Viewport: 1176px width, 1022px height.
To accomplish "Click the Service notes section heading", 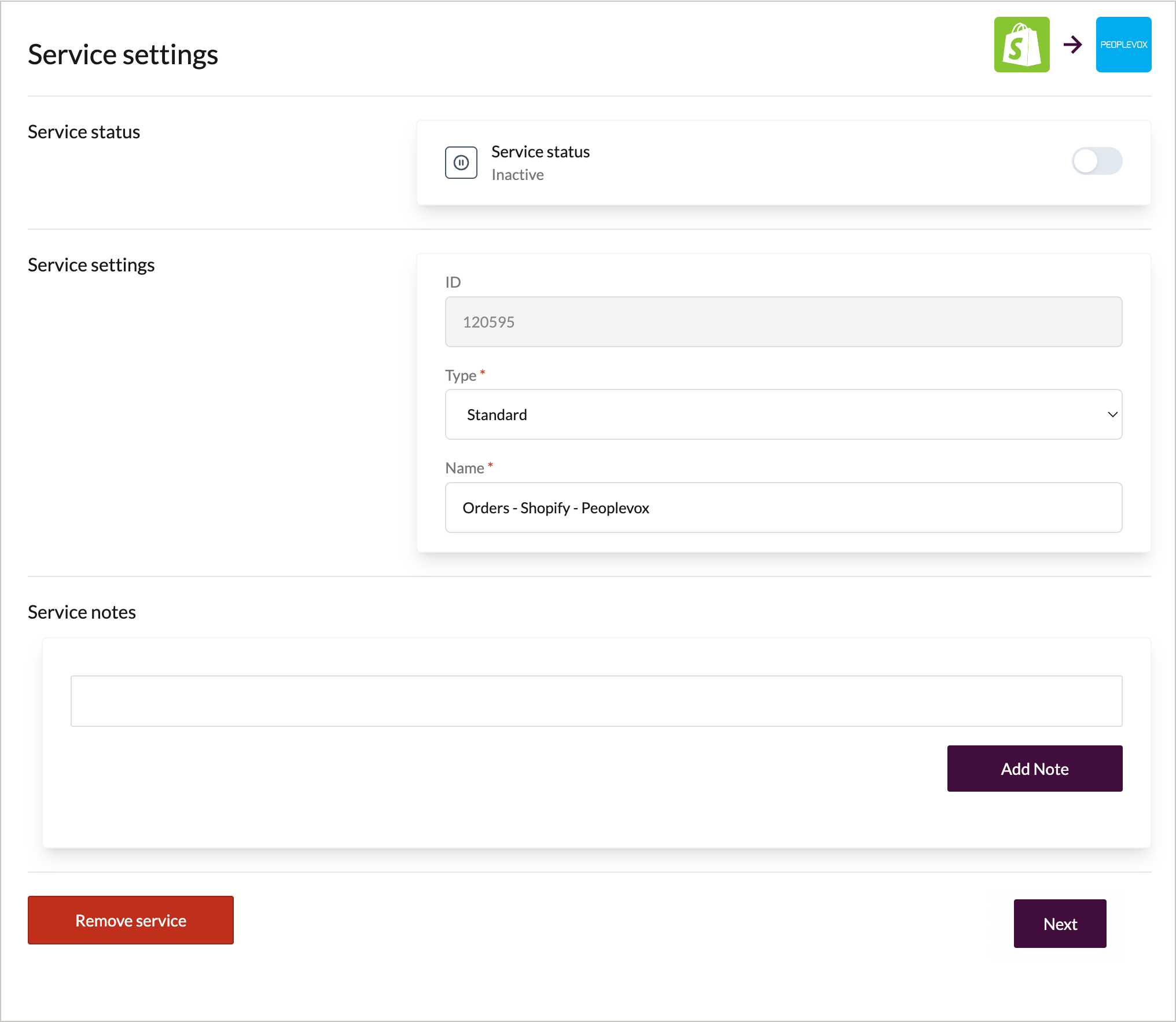I will (x=82, y=612).
